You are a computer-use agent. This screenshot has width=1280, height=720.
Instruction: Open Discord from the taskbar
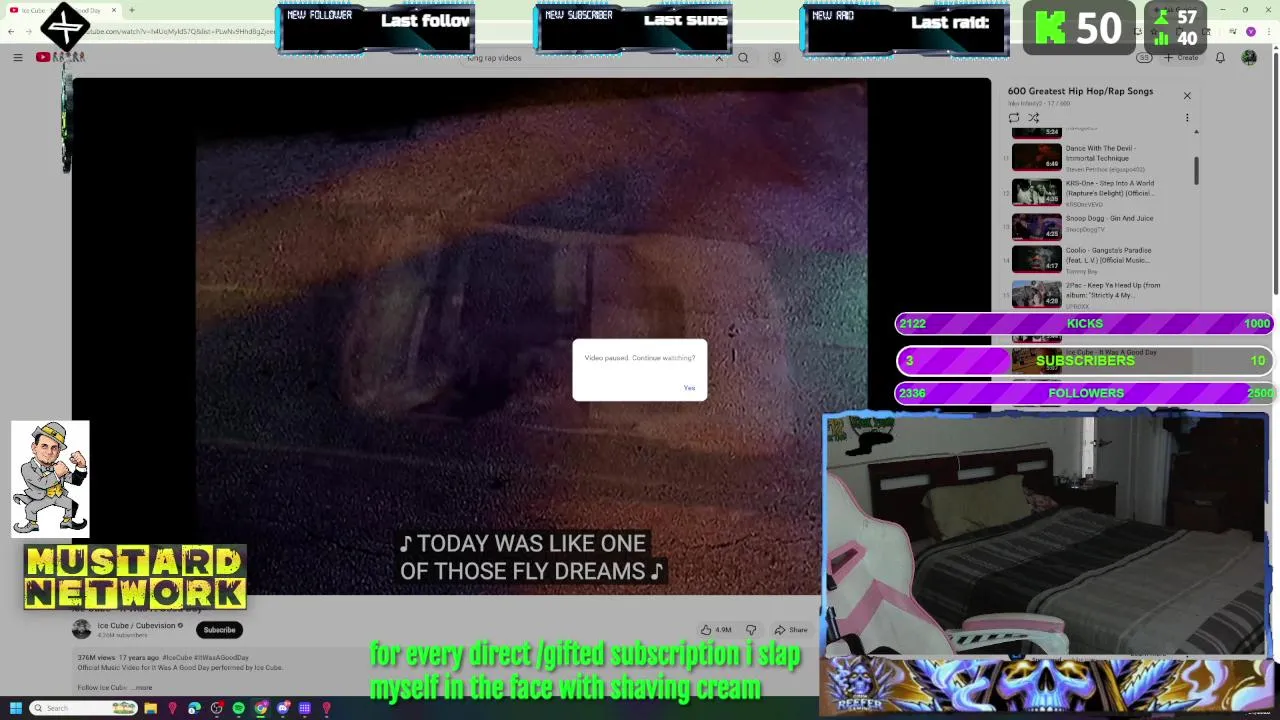(282, 708)
